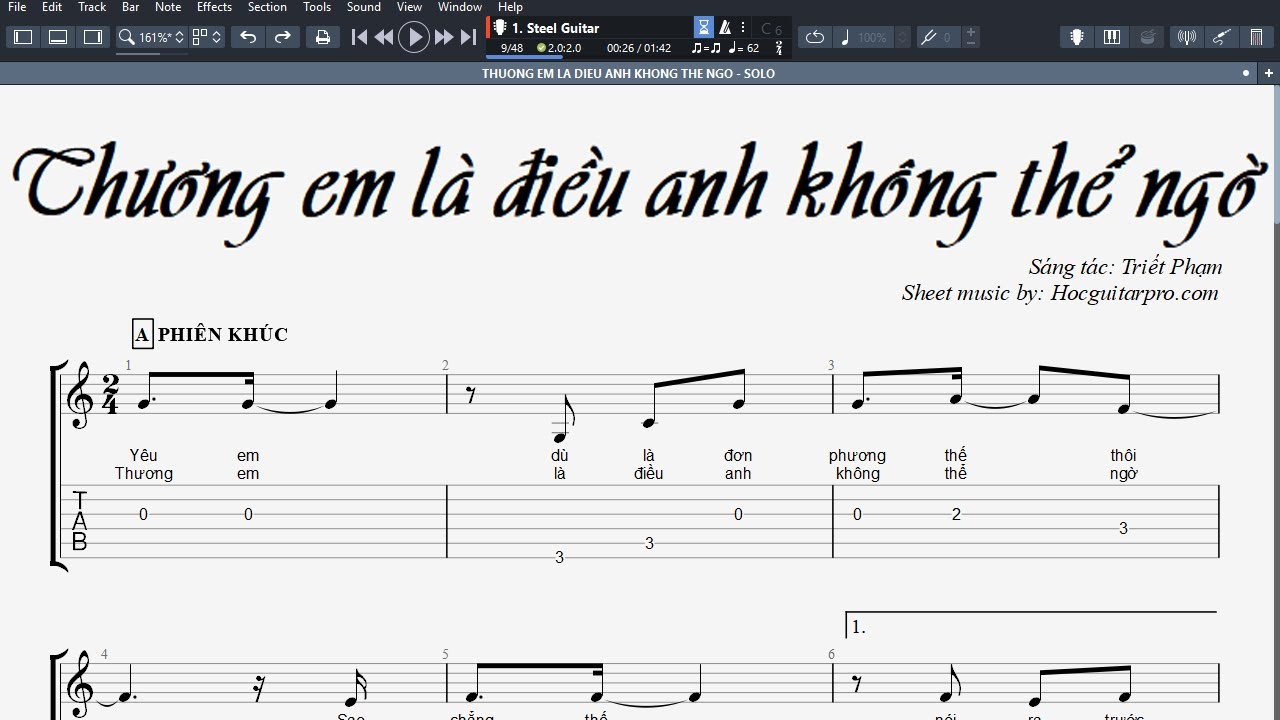1280x720 pixels.
Task: Open the Bar menu
Action: click(x=130, y=7)
